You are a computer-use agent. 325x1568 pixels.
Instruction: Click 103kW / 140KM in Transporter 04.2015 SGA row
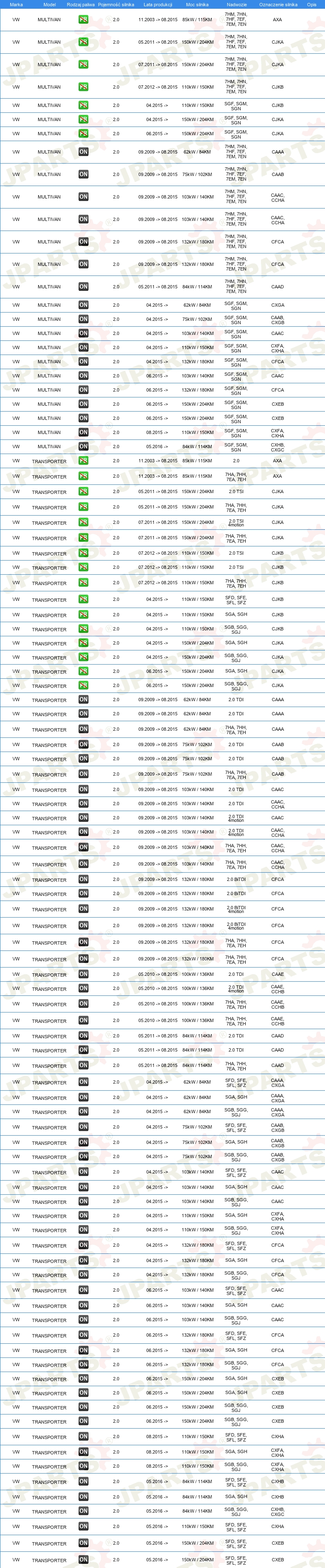[x=197, y=1187]
